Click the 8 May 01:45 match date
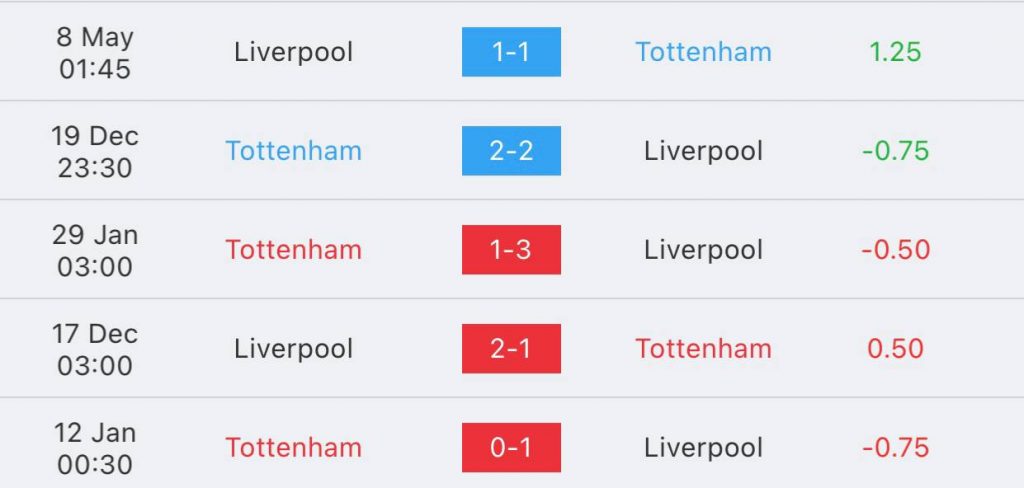The image size is (1024, 488). (95, 52)
